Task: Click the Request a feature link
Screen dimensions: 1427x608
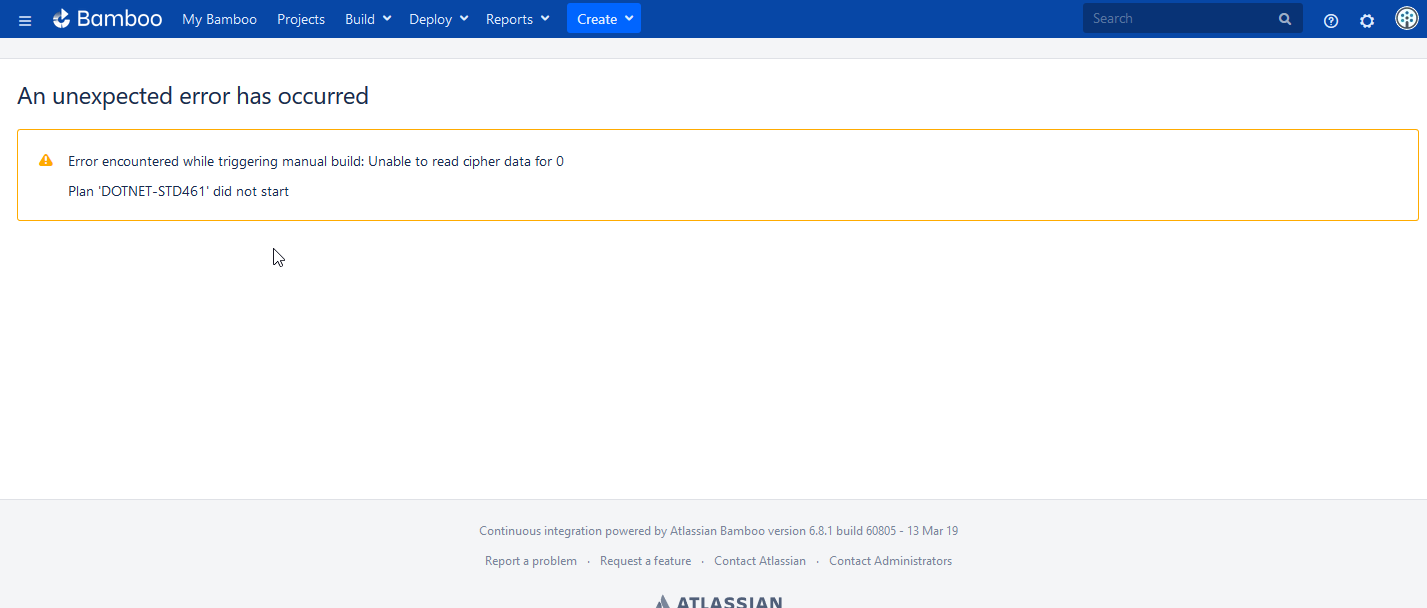Action: tap(645, 561)
